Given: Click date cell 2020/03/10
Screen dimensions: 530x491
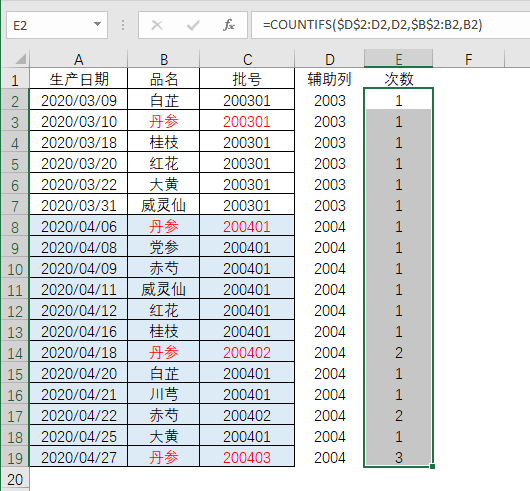Looking at the screenshot, I should click(78, 121).
